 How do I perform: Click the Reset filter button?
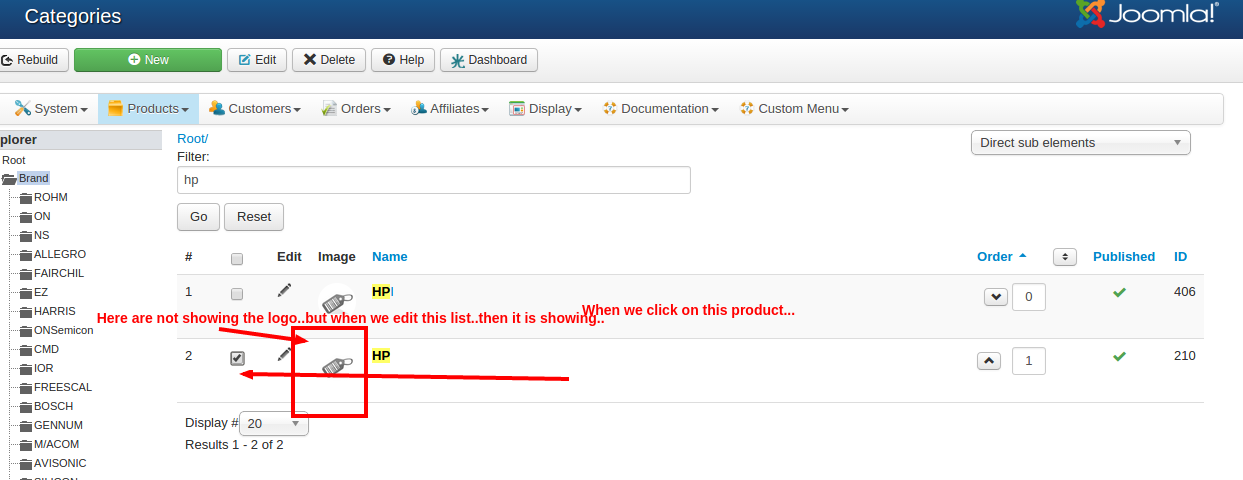tap(254, 216)
